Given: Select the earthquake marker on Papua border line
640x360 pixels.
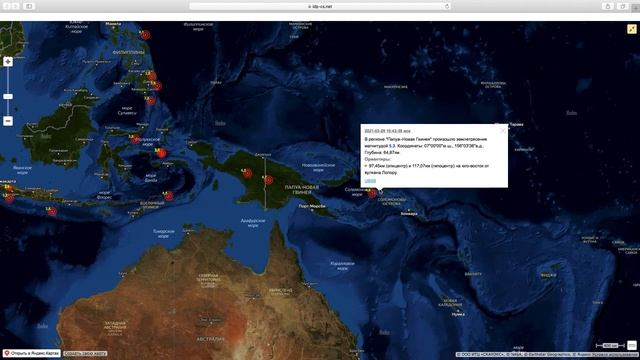Looking at the screenshot, I should point(268,180).
